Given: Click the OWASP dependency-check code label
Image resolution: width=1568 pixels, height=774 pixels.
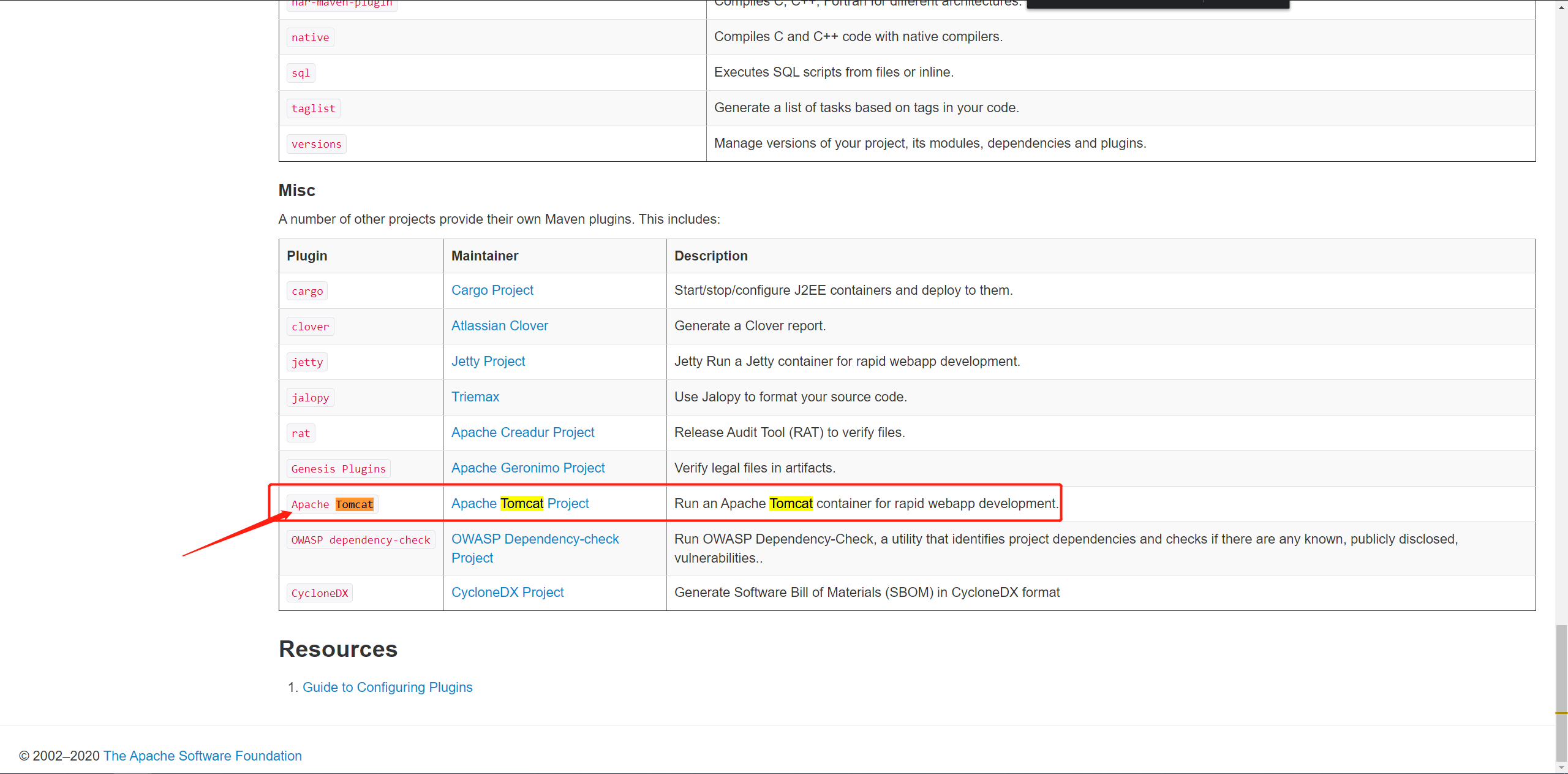Looking at the screenshot, I should pyautogui.click(x=360, y=540).
